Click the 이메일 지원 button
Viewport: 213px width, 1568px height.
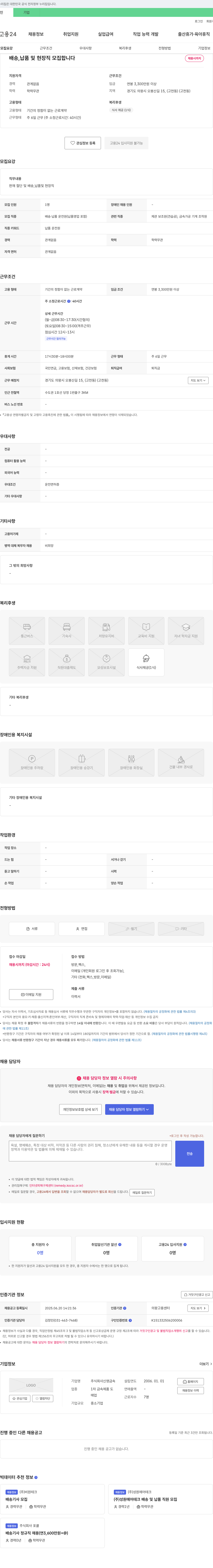31,994
